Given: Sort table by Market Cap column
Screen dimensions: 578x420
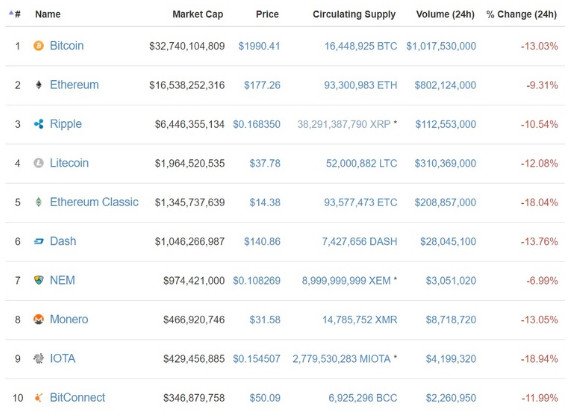Looking at the screenshot, I should 198,14.
